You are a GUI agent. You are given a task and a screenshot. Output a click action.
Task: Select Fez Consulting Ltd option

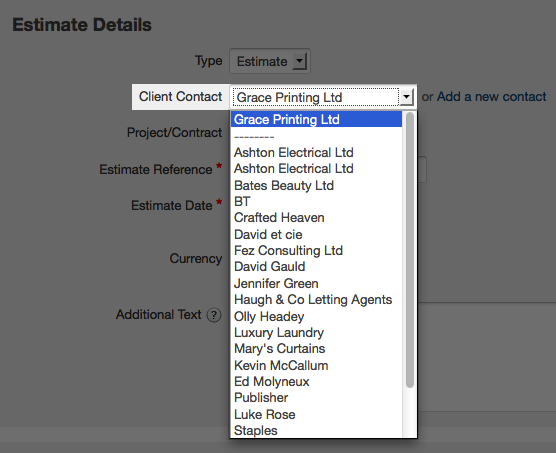(x=316, y=251)
